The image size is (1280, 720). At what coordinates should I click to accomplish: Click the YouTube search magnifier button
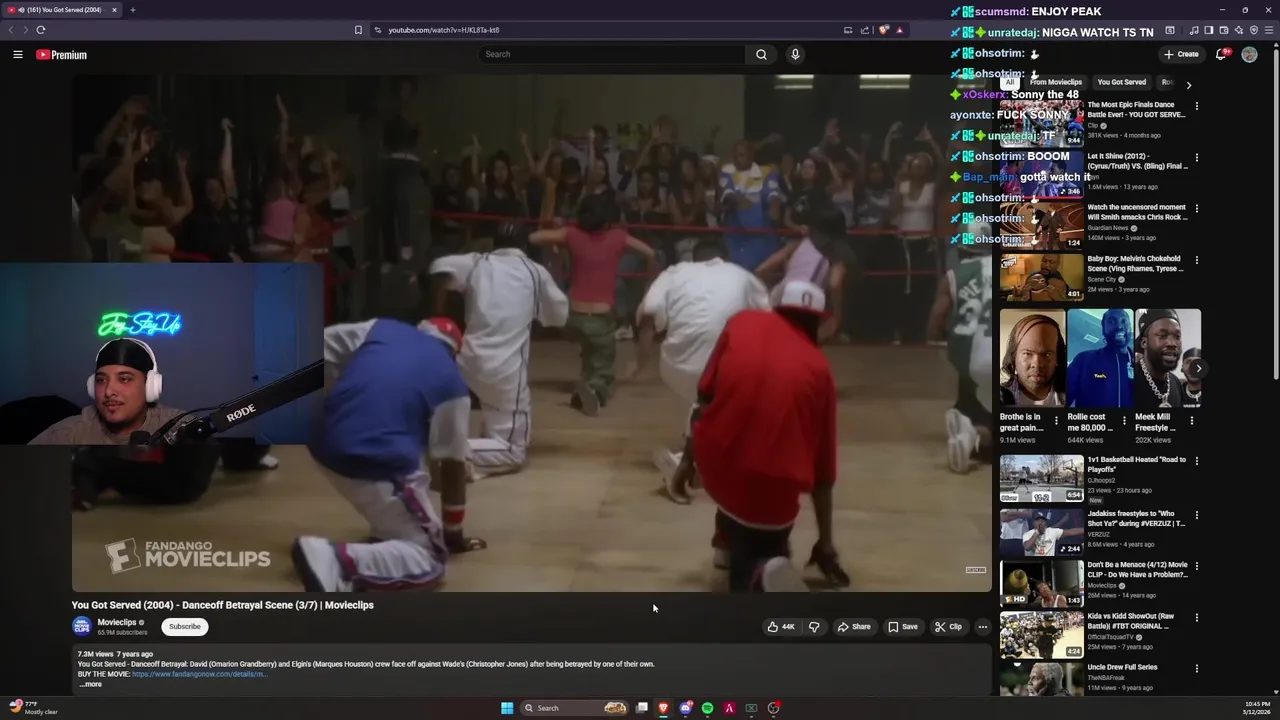click(x=761, y=54)
